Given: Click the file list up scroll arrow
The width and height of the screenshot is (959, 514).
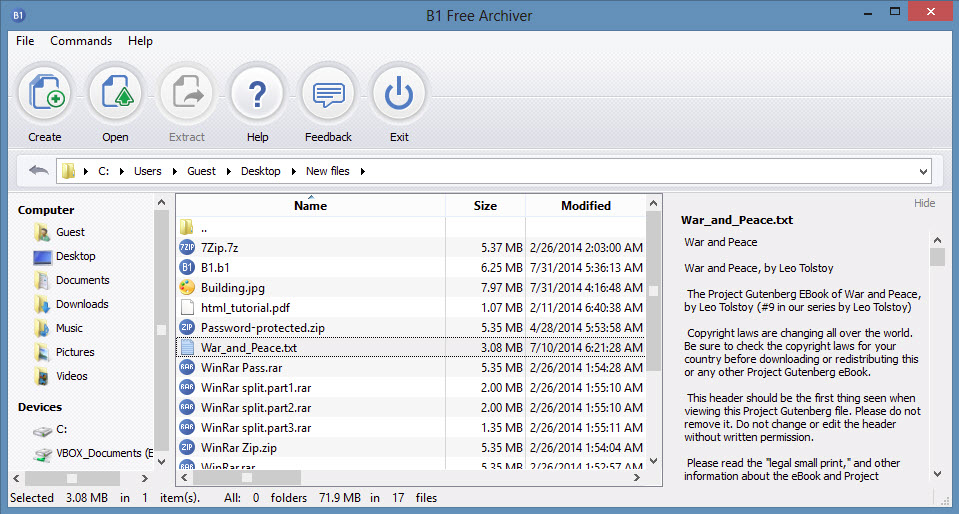Looking at the screenshot, I should pyautogui.click(x=653, y=203).
